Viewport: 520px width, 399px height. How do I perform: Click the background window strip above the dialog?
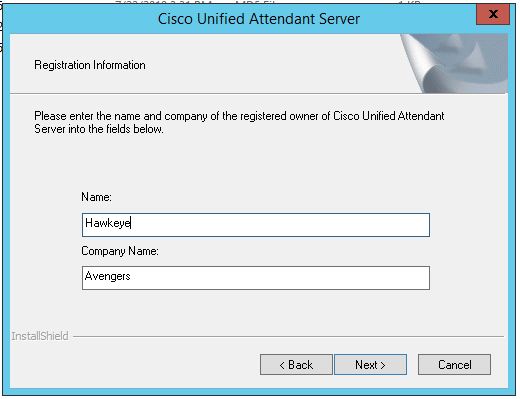(260, 2)
